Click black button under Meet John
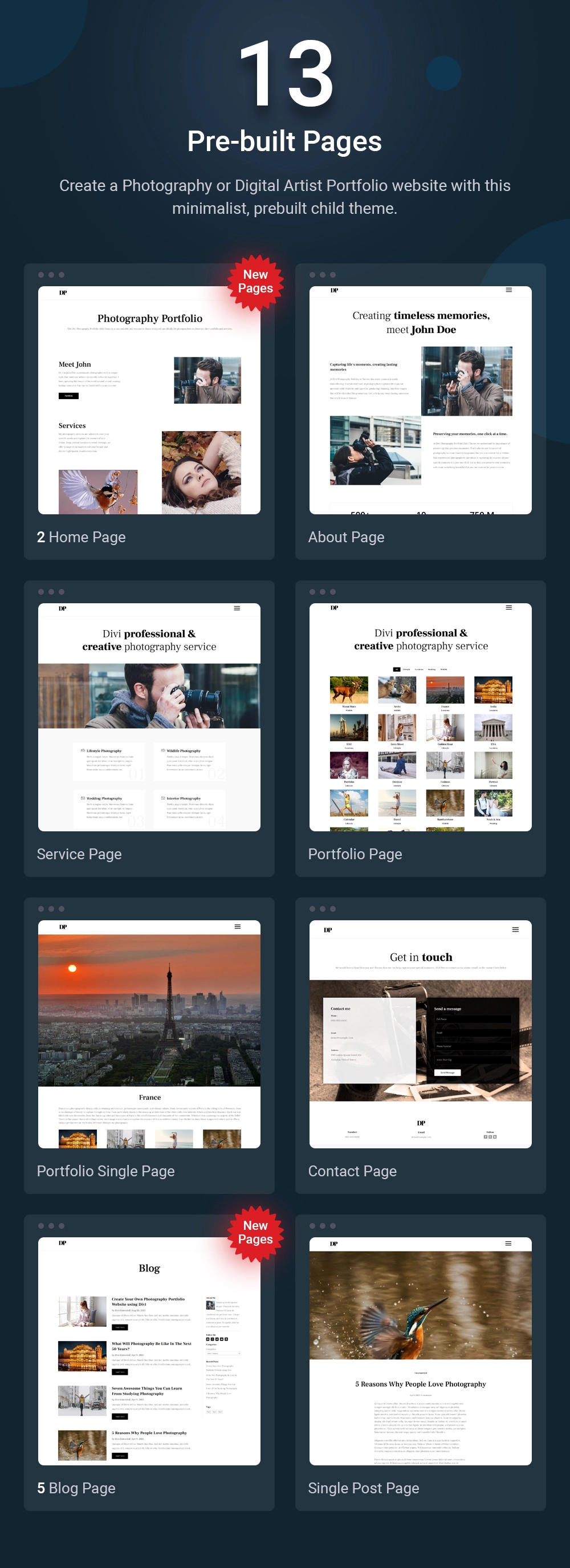 68,396
